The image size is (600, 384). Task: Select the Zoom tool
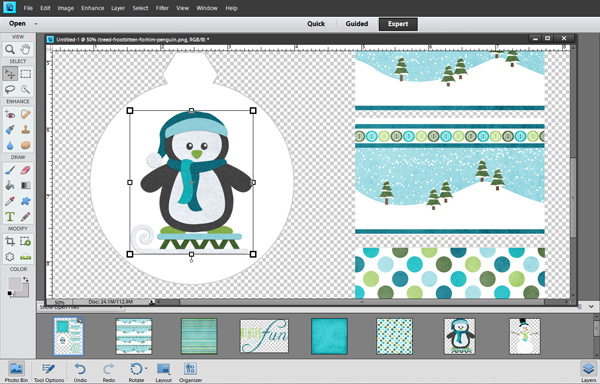coord(10,49)
